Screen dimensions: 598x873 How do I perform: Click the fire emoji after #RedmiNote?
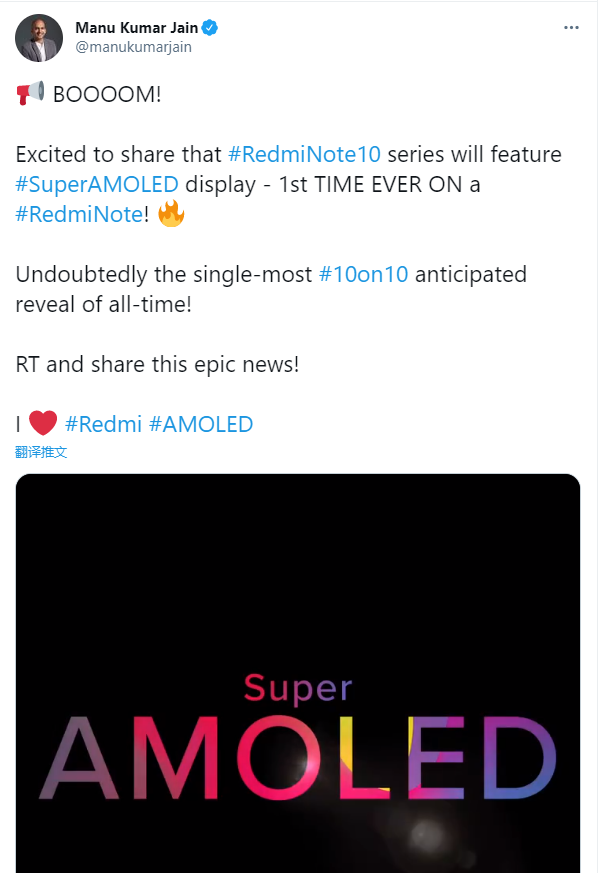[171, 213]
